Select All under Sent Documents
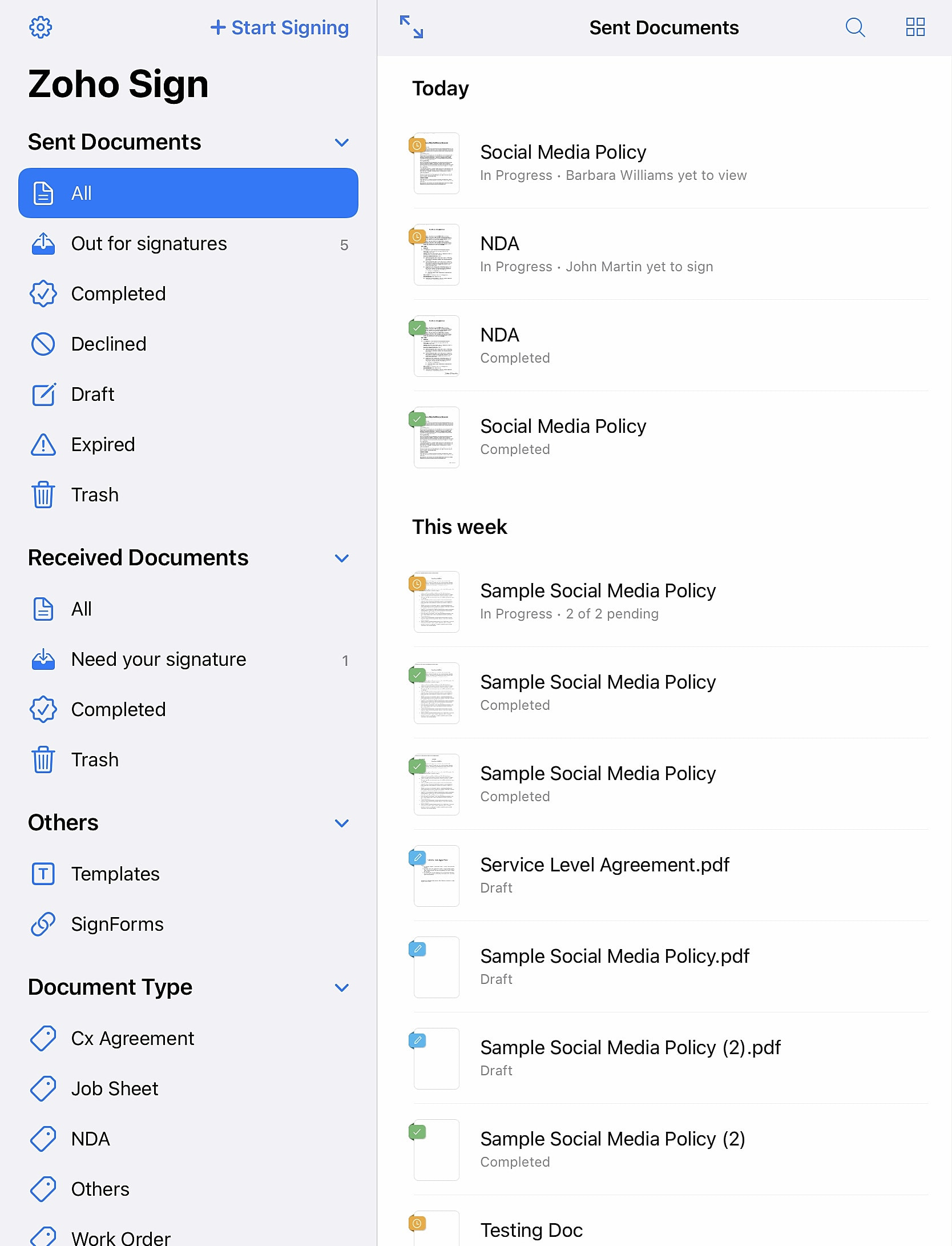The width and height of the screenshot is (952, 1246). [188, 193]
